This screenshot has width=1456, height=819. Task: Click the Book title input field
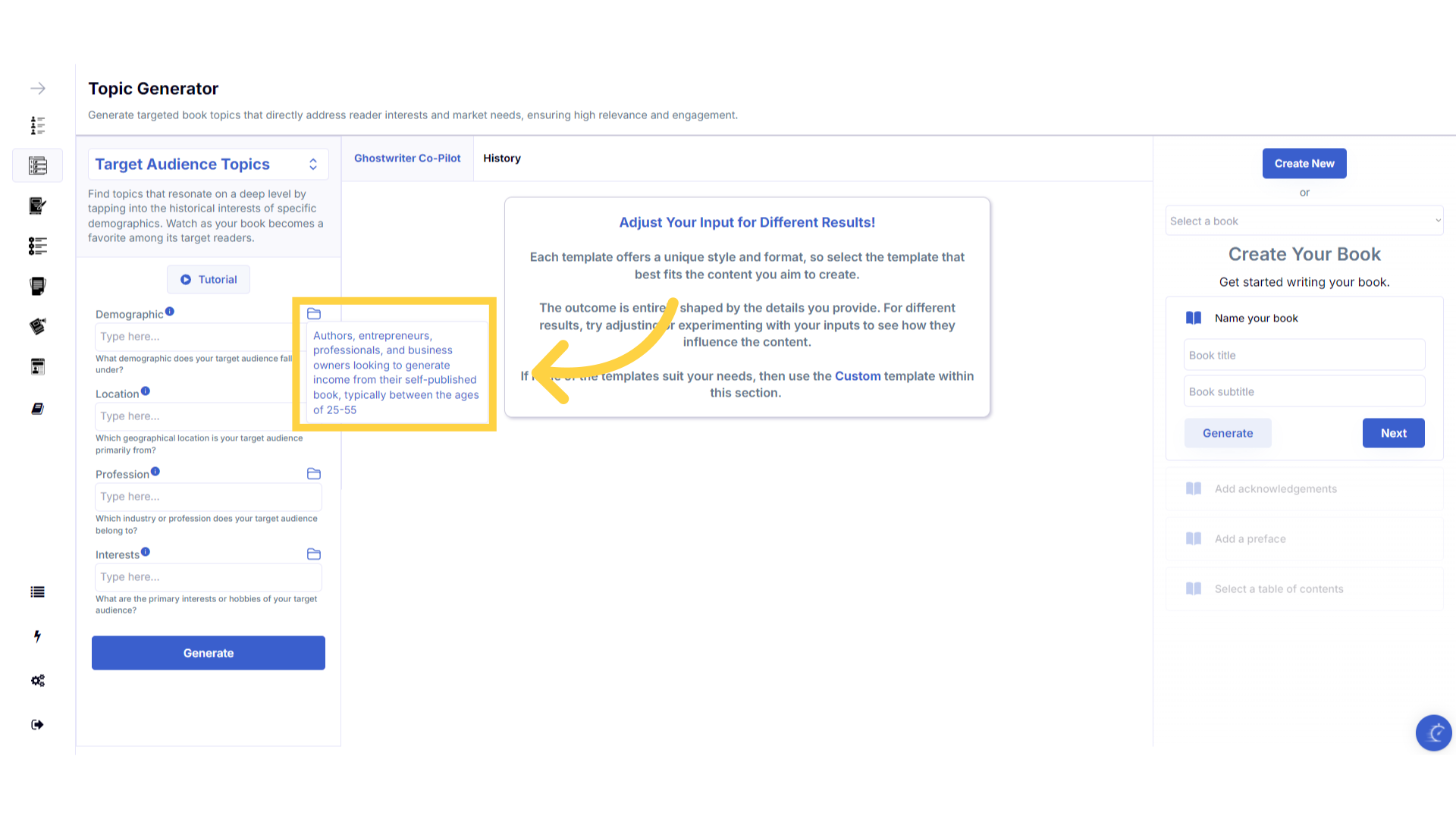point(1304,356)
